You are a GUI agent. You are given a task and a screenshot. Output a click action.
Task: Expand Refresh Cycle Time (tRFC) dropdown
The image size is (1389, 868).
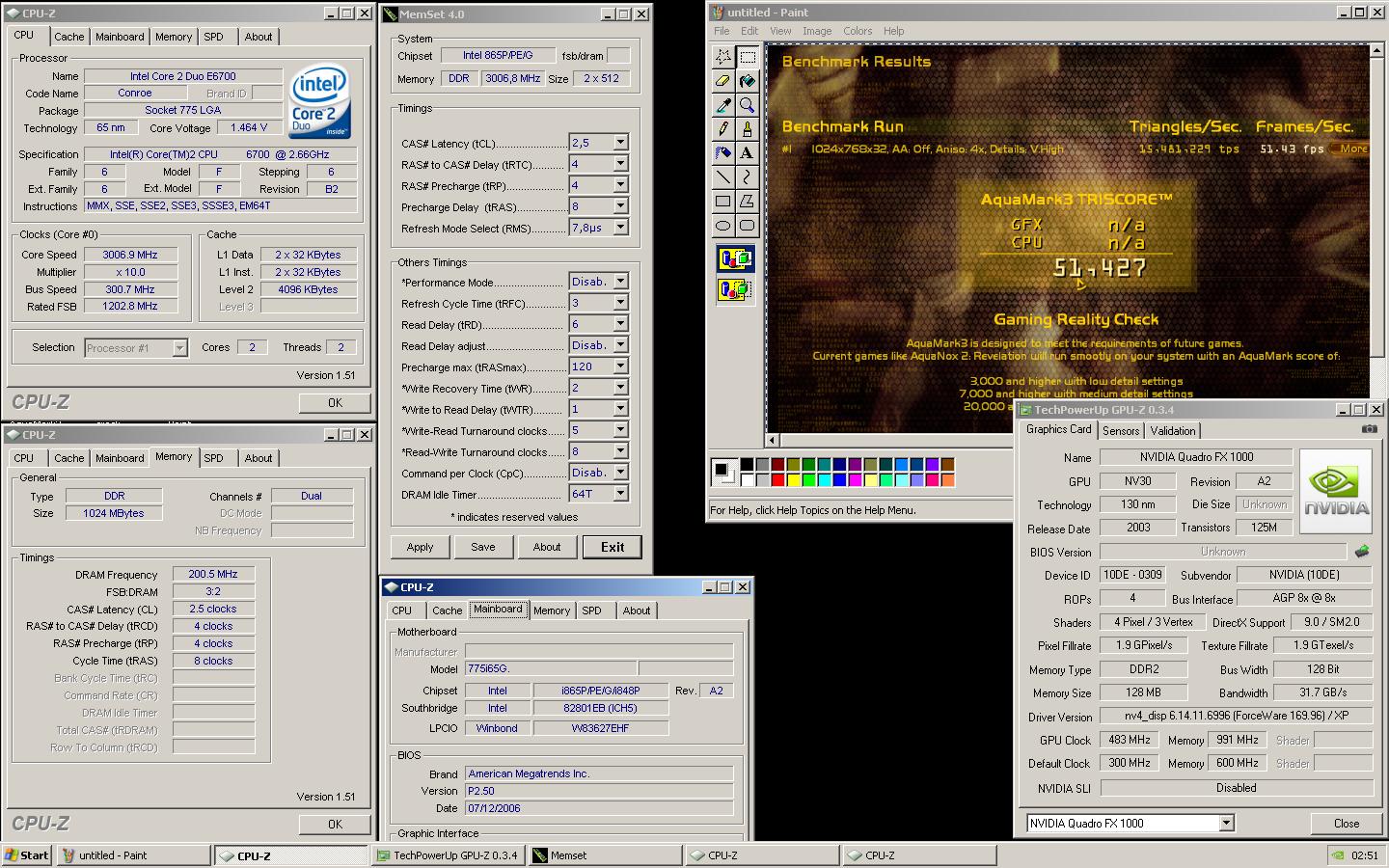click(620, 303)
